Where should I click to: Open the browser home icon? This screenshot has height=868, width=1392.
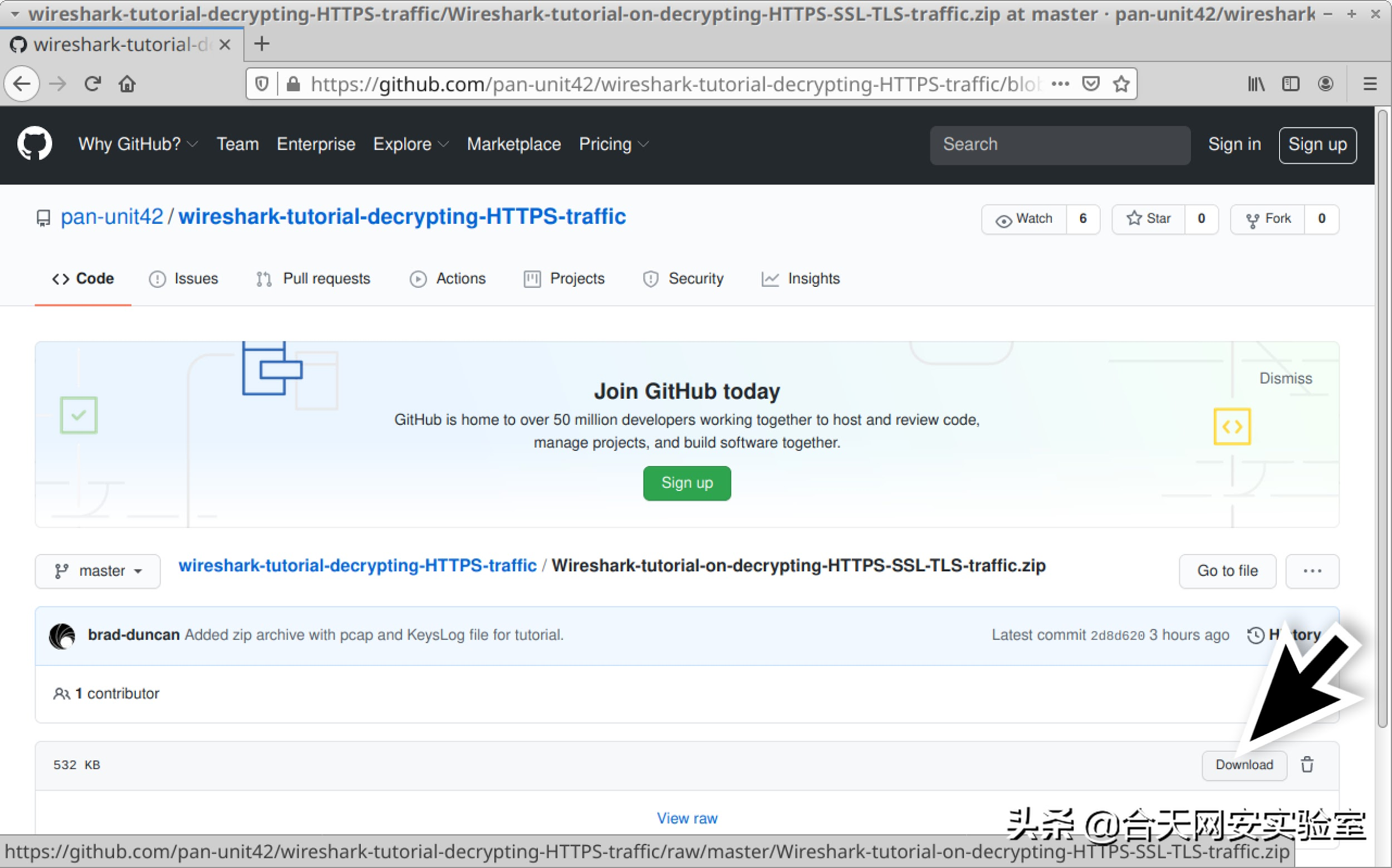pyautogui.click(x=127, y=85)
